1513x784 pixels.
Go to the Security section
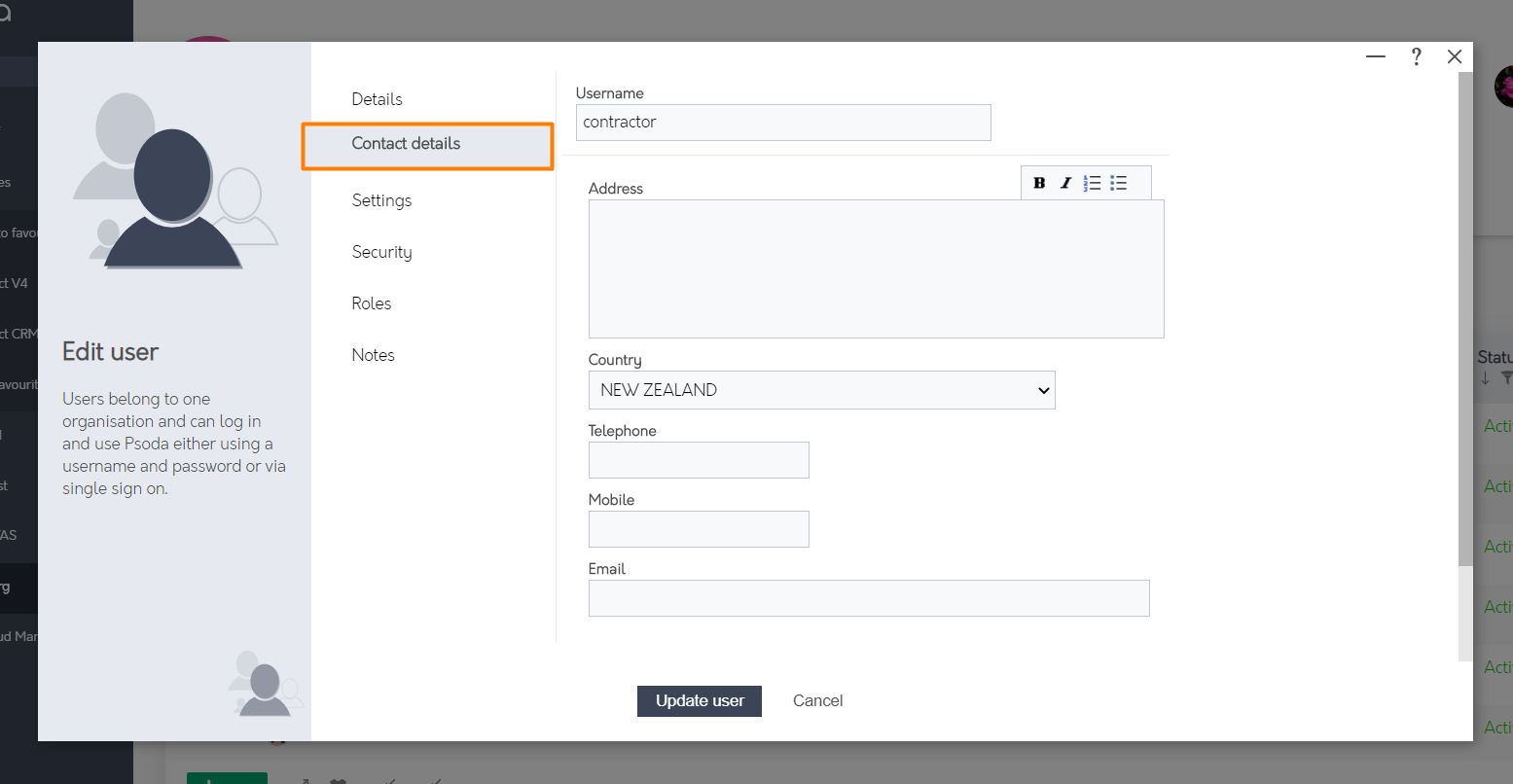381,252
